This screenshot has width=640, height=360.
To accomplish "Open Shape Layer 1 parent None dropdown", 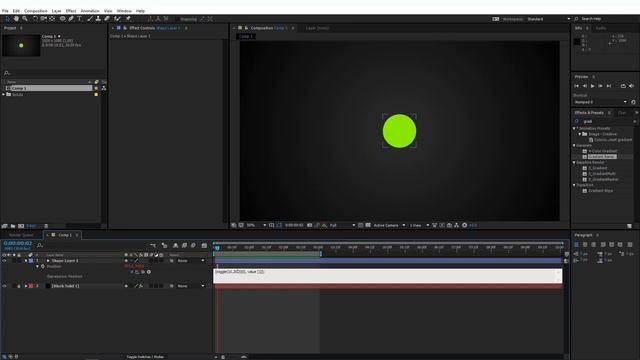I will [x=191, y=261].
